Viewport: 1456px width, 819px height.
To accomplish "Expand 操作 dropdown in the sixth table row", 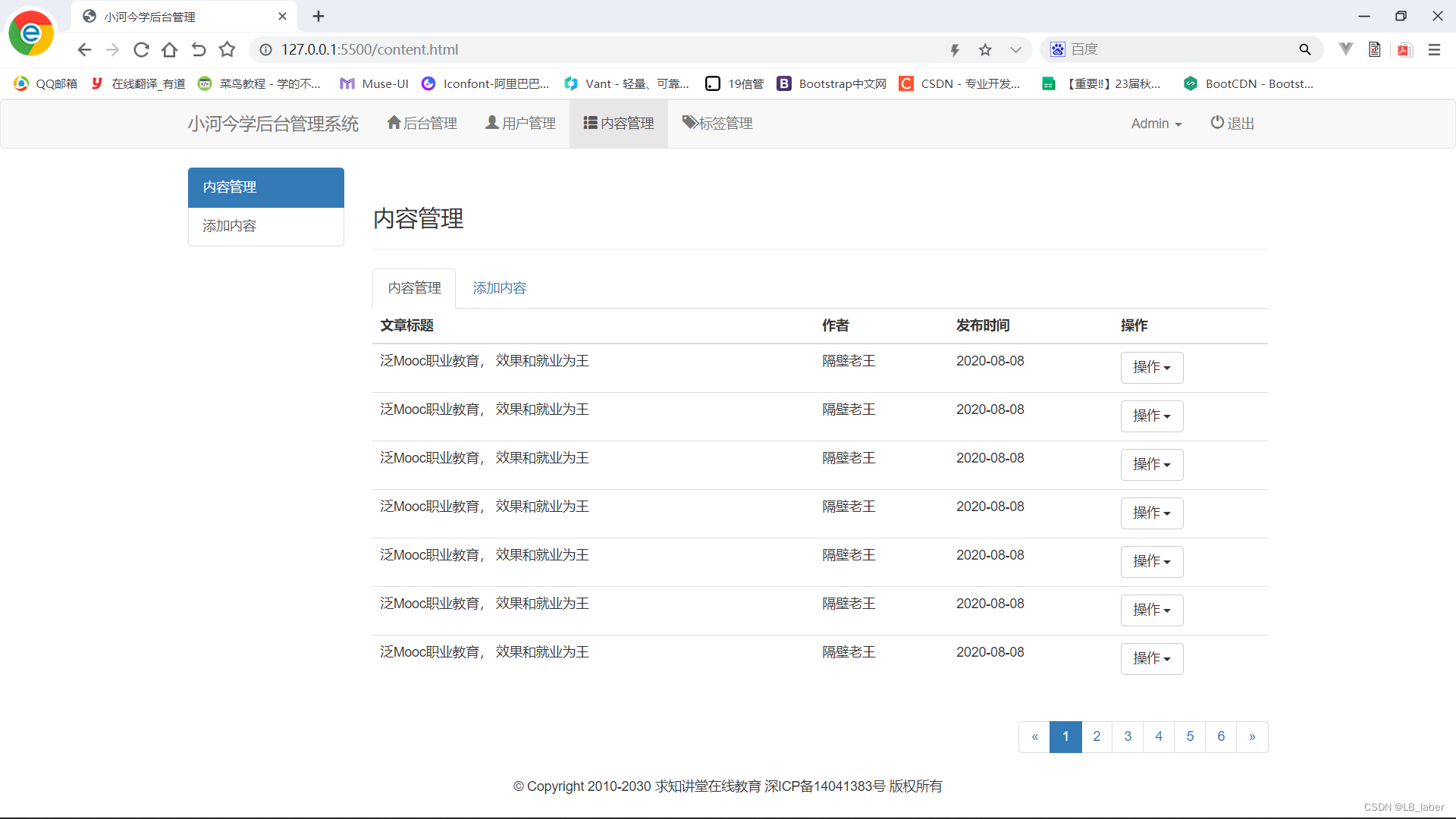I will [1152, 610].
